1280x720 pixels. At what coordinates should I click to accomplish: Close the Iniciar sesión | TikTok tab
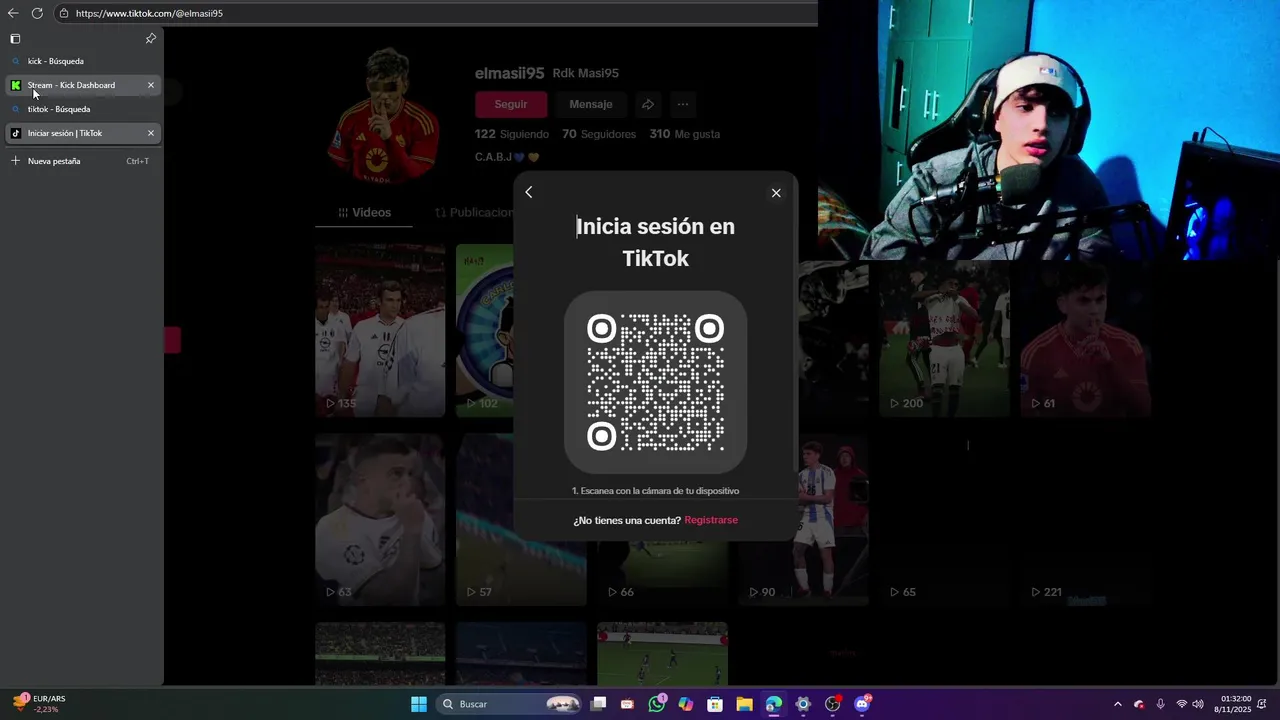(151, 133)
